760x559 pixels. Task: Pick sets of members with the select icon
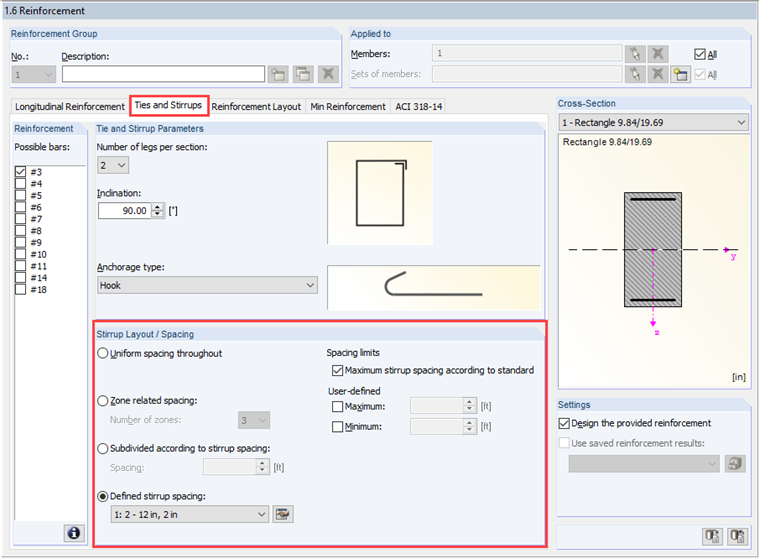(635, 74)
